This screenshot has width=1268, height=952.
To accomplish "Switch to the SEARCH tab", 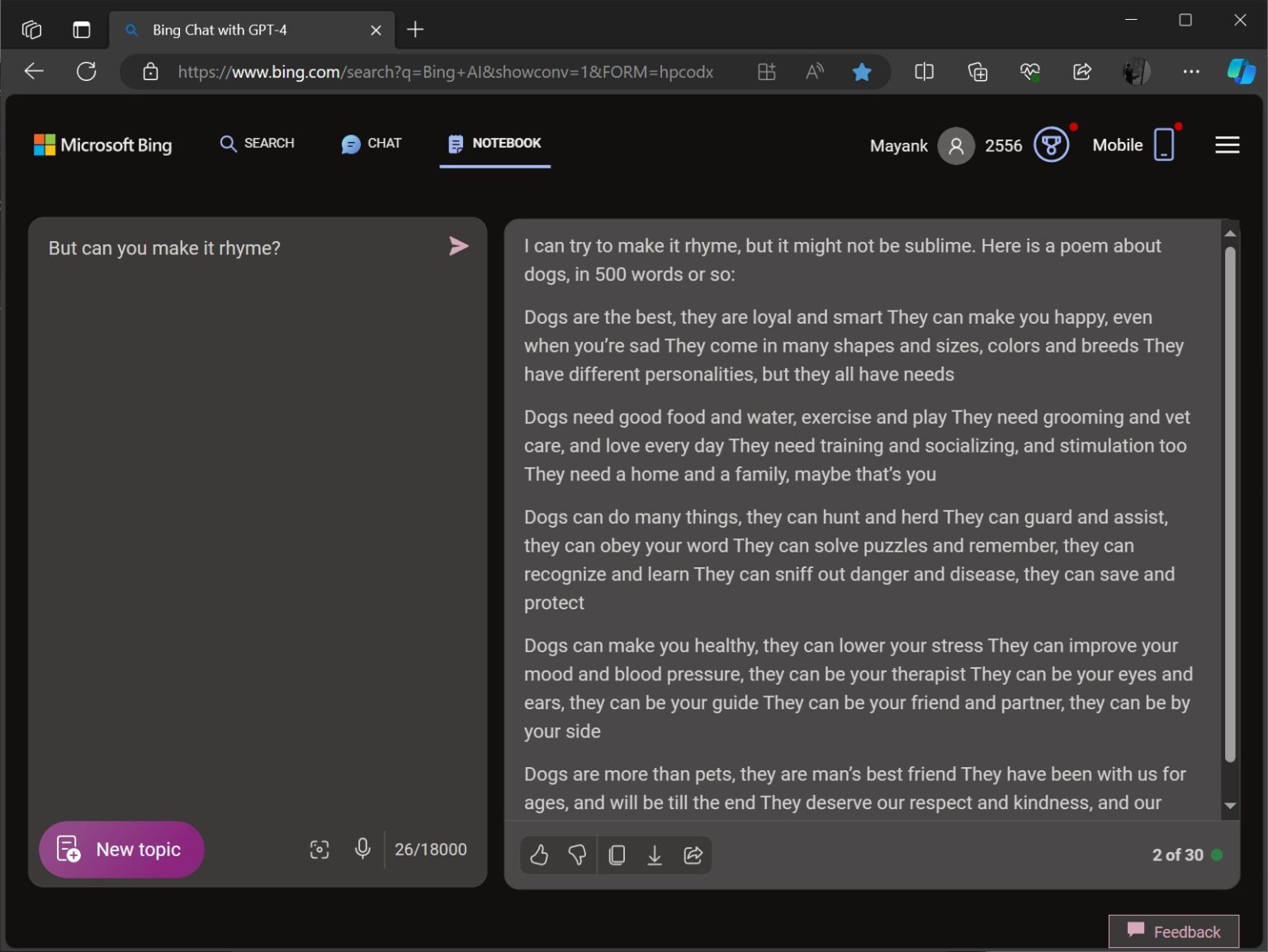I will 257,144.
